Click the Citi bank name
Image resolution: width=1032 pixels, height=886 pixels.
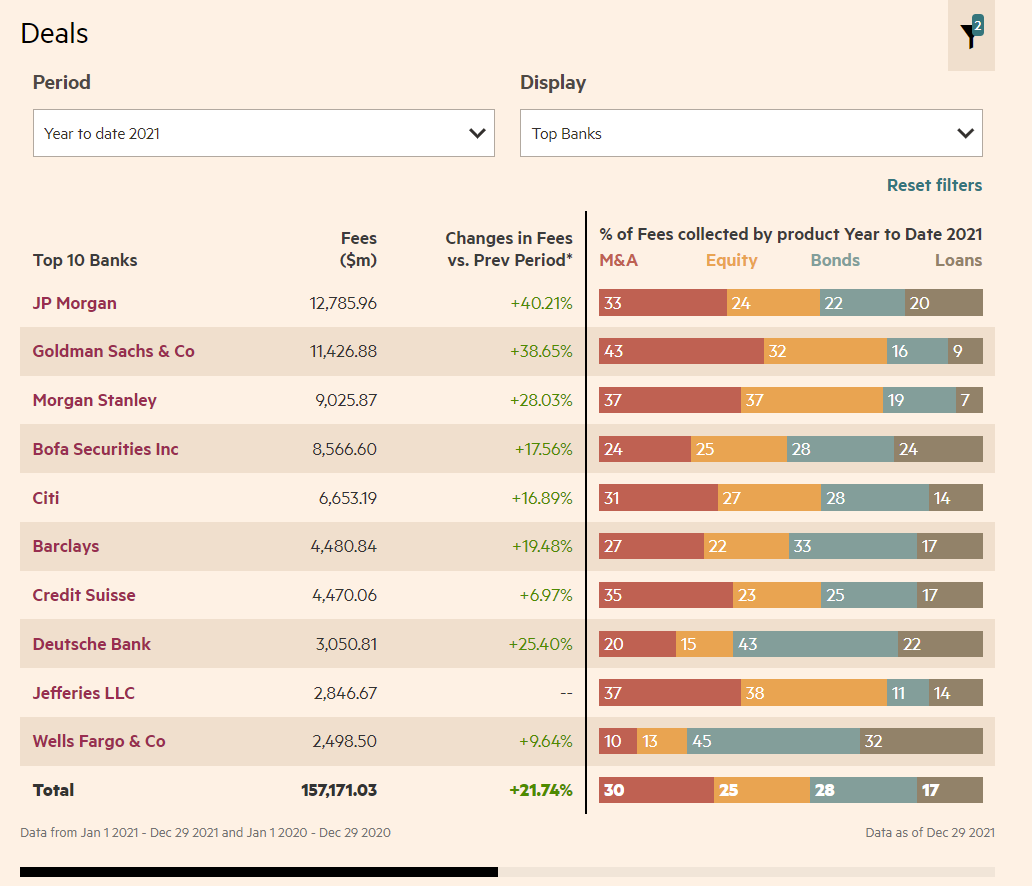[46, 498]
